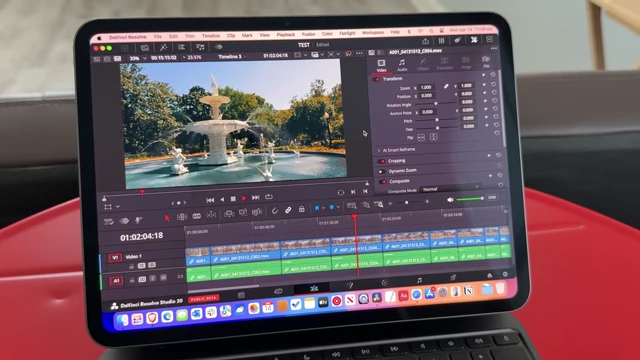Toggle the Composite enable switch
This screenshot has width=640, height=360.
pos(383,182)
